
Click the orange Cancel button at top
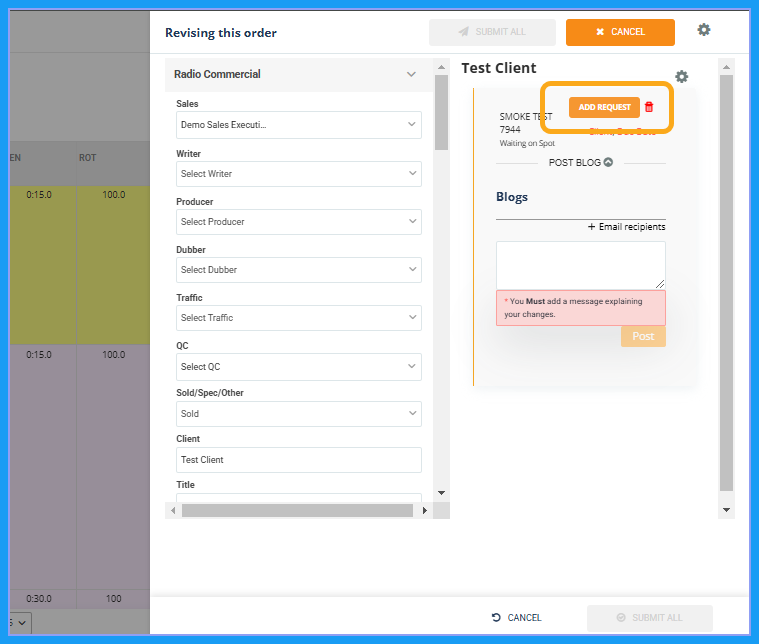tap(620, 32)
